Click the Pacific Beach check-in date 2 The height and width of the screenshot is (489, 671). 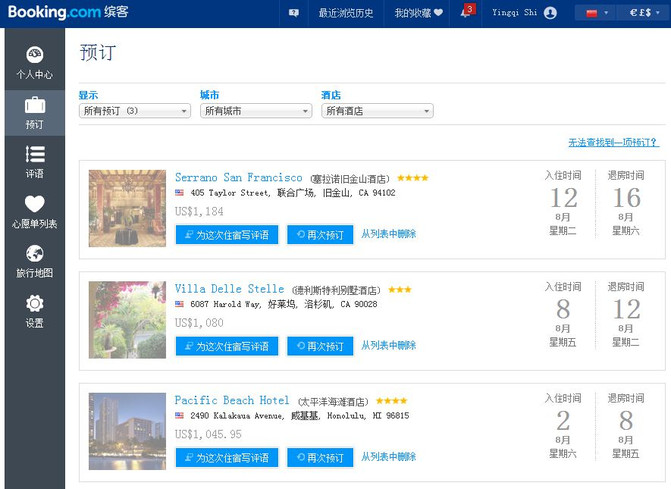pos(563,421)
